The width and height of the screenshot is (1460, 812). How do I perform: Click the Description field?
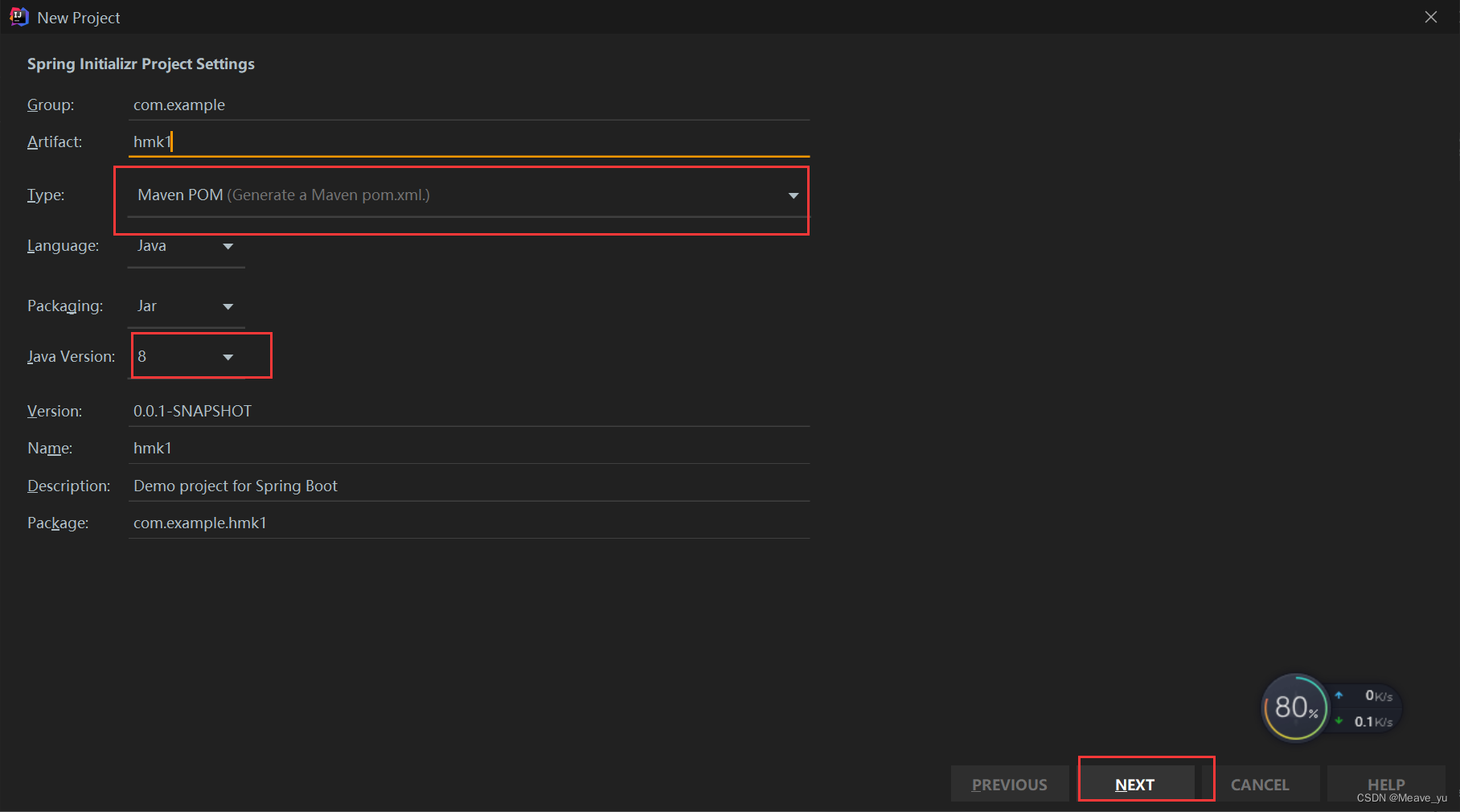(x=469, y=486)
